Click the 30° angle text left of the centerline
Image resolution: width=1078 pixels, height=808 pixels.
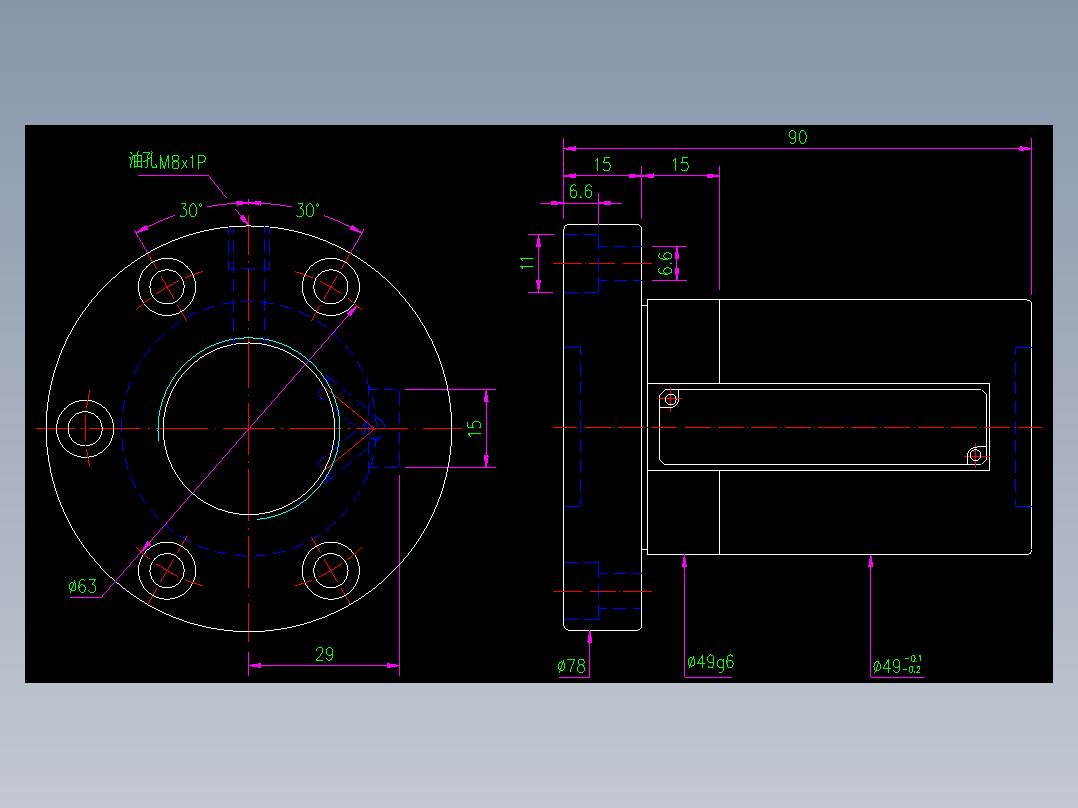click(x=191, y=210)
